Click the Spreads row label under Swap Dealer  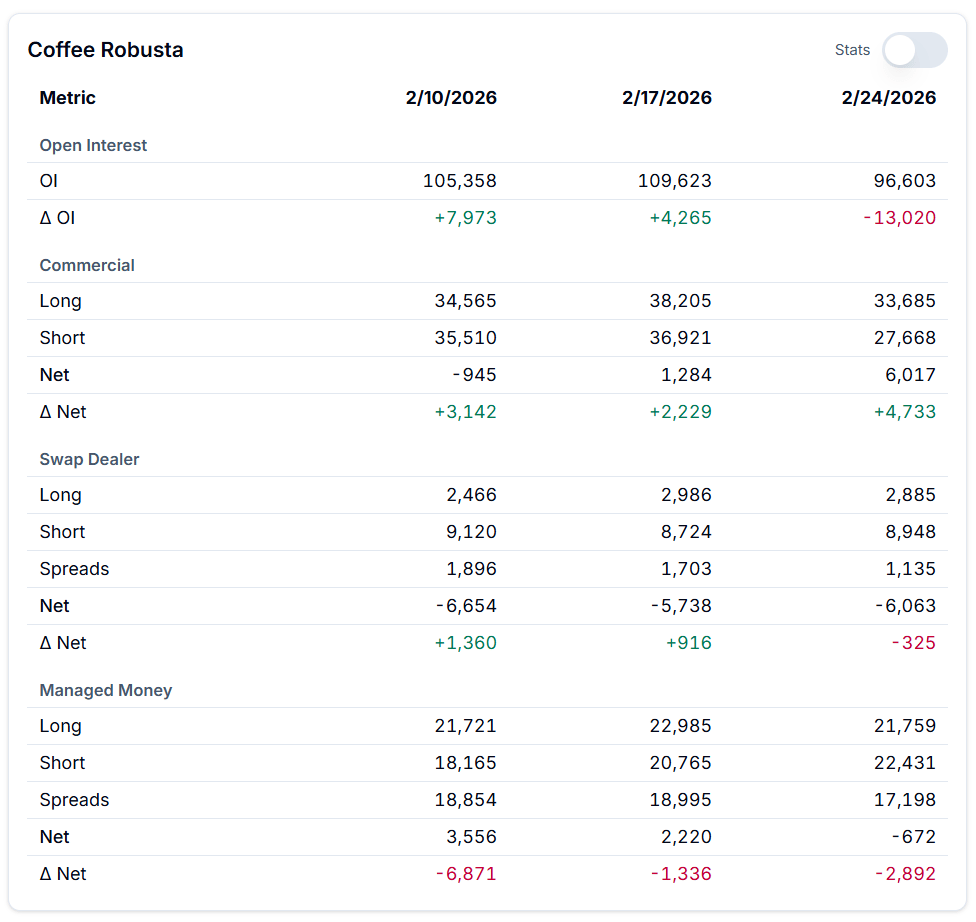74,569
